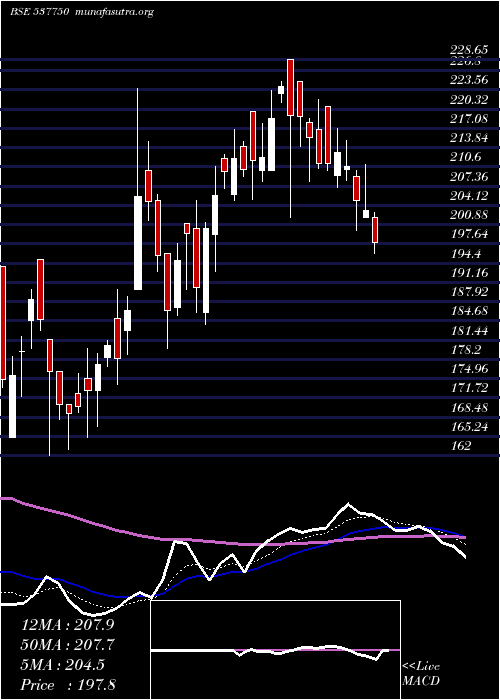Select the 220.32 price level label
This screenshot has height=700, width=500.
pos(470,100)
